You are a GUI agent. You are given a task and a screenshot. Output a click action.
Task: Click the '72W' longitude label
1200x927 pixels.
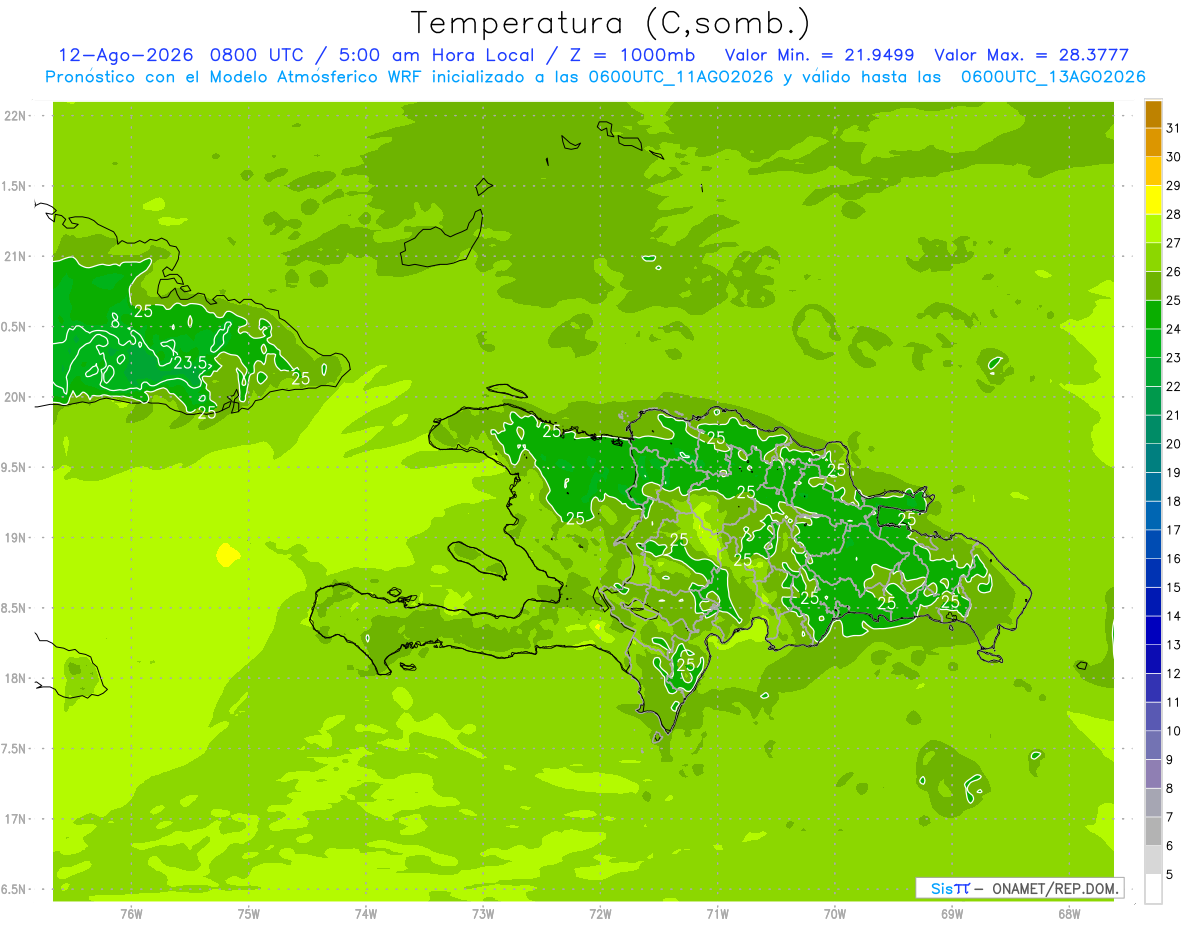(x=600, y=914)
